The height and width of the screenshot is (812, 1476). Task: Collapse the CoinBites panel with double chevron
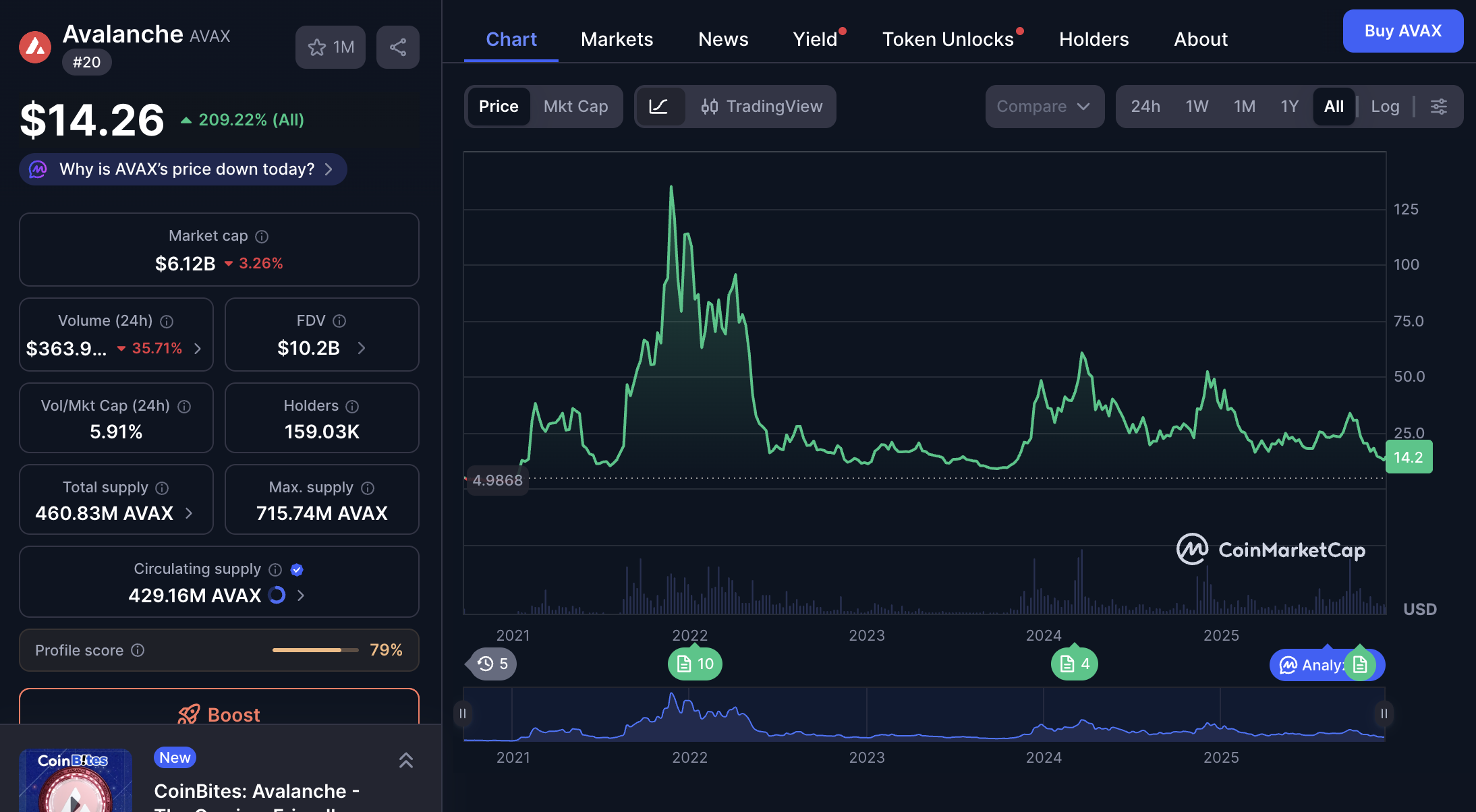[405, 760]
